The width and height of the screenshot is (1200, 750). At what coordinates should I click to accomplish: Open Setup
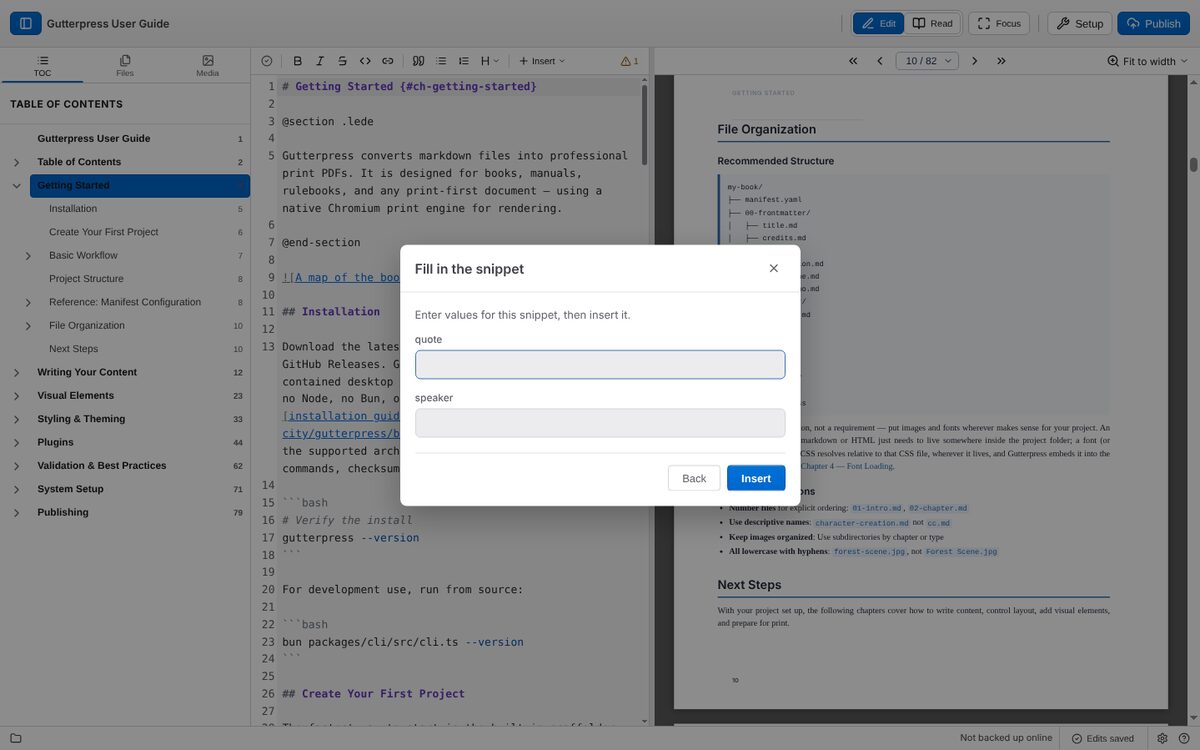[x=1079, y=23]
